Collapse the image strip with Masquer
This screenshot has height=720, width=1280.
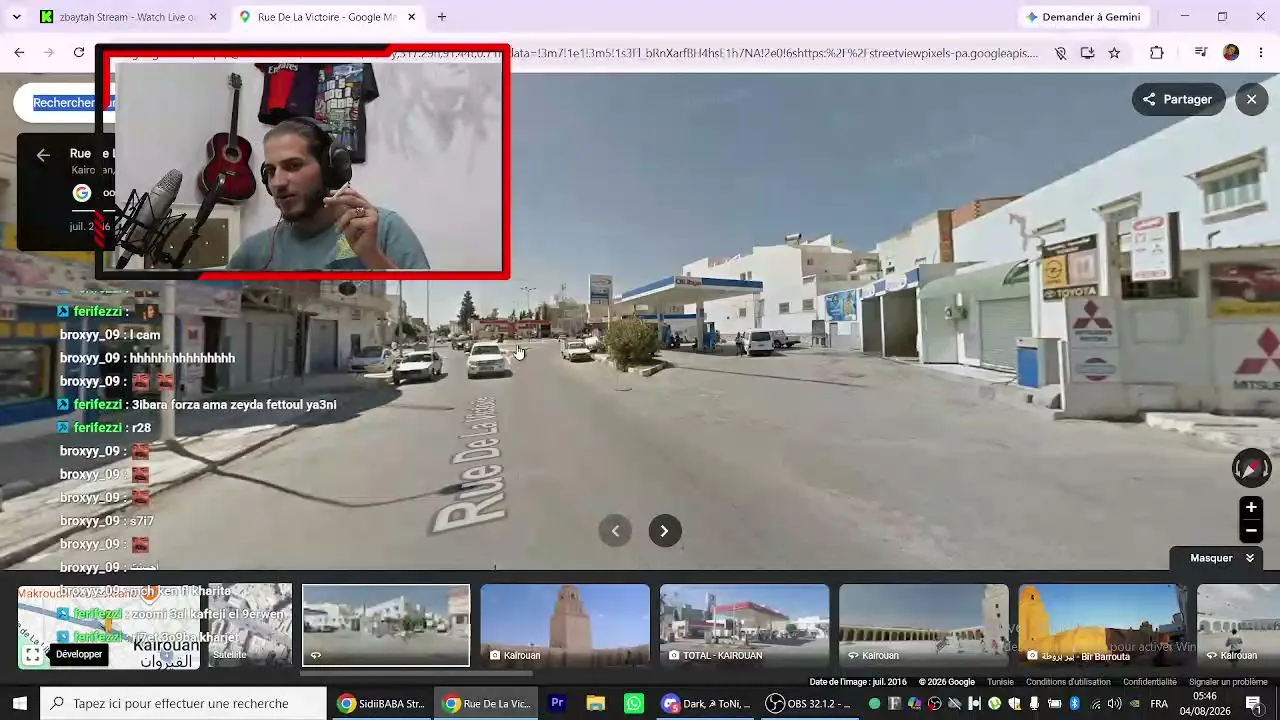pyautogui.click(x=1221, y=558)
